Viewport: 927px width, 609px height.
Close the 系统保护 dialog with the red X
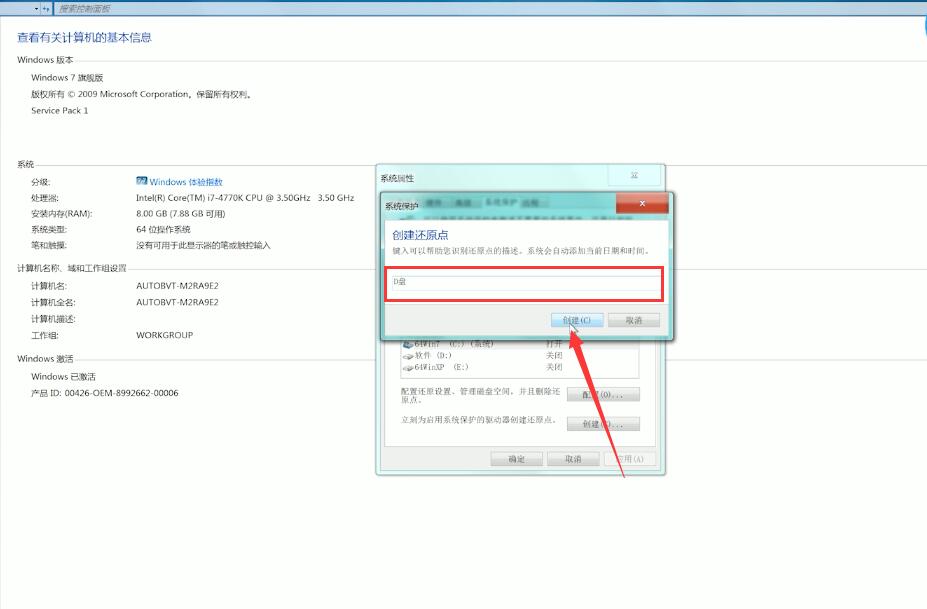(x=642, y=203)
